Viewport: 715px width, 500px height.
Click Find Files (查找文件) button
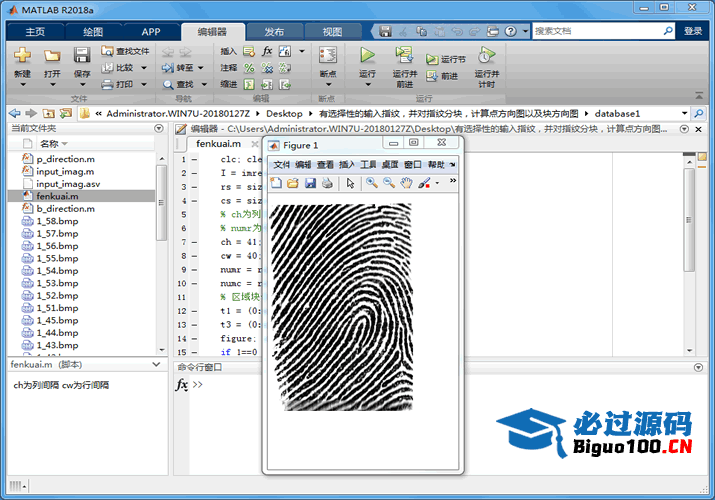pyautogui.click(x=125, y=51)
